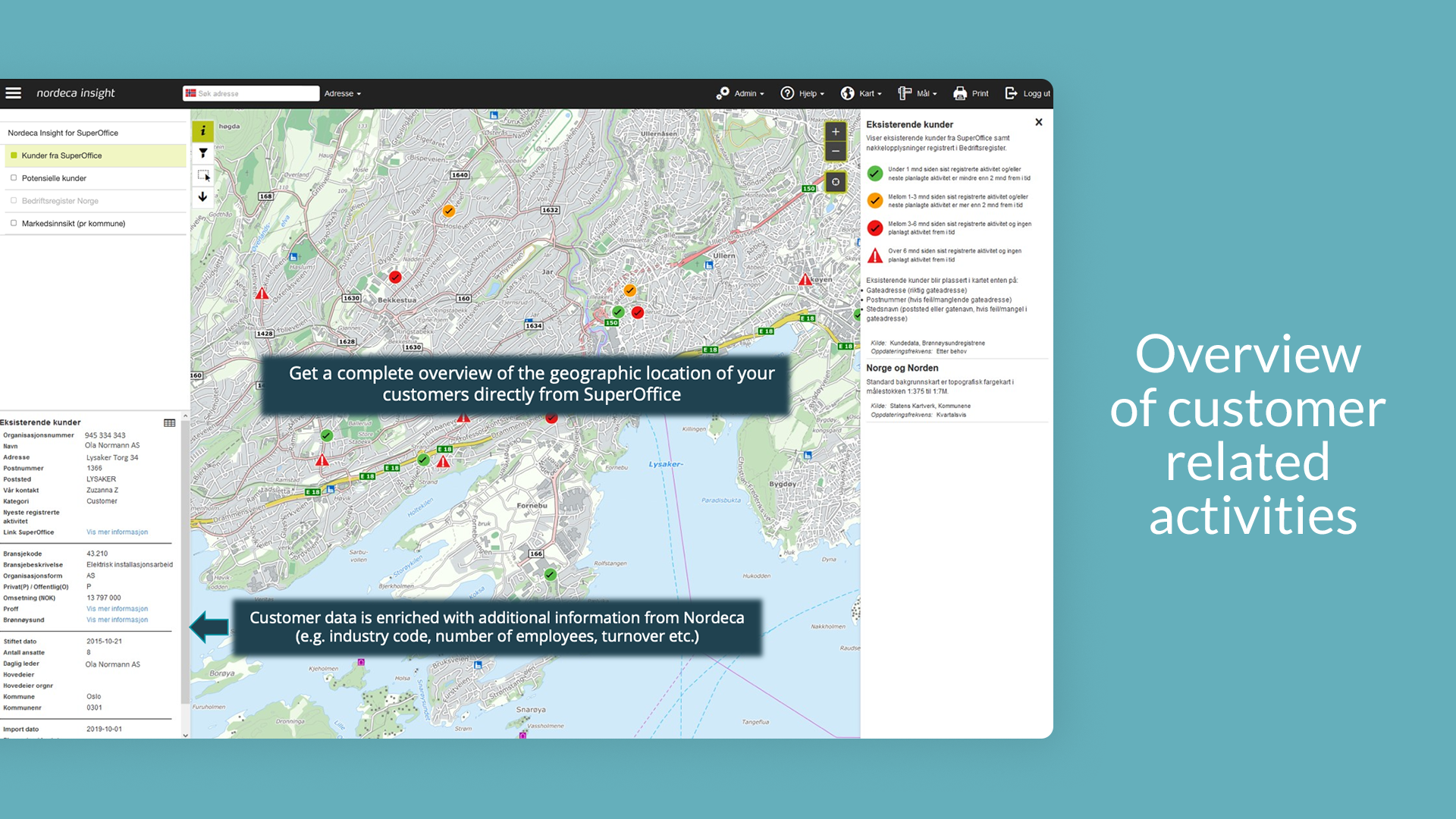Click the Nordeca Insight for SuperOffice heading
The width and height of the screenshot is (1456, 819).
tap(63, 133)
